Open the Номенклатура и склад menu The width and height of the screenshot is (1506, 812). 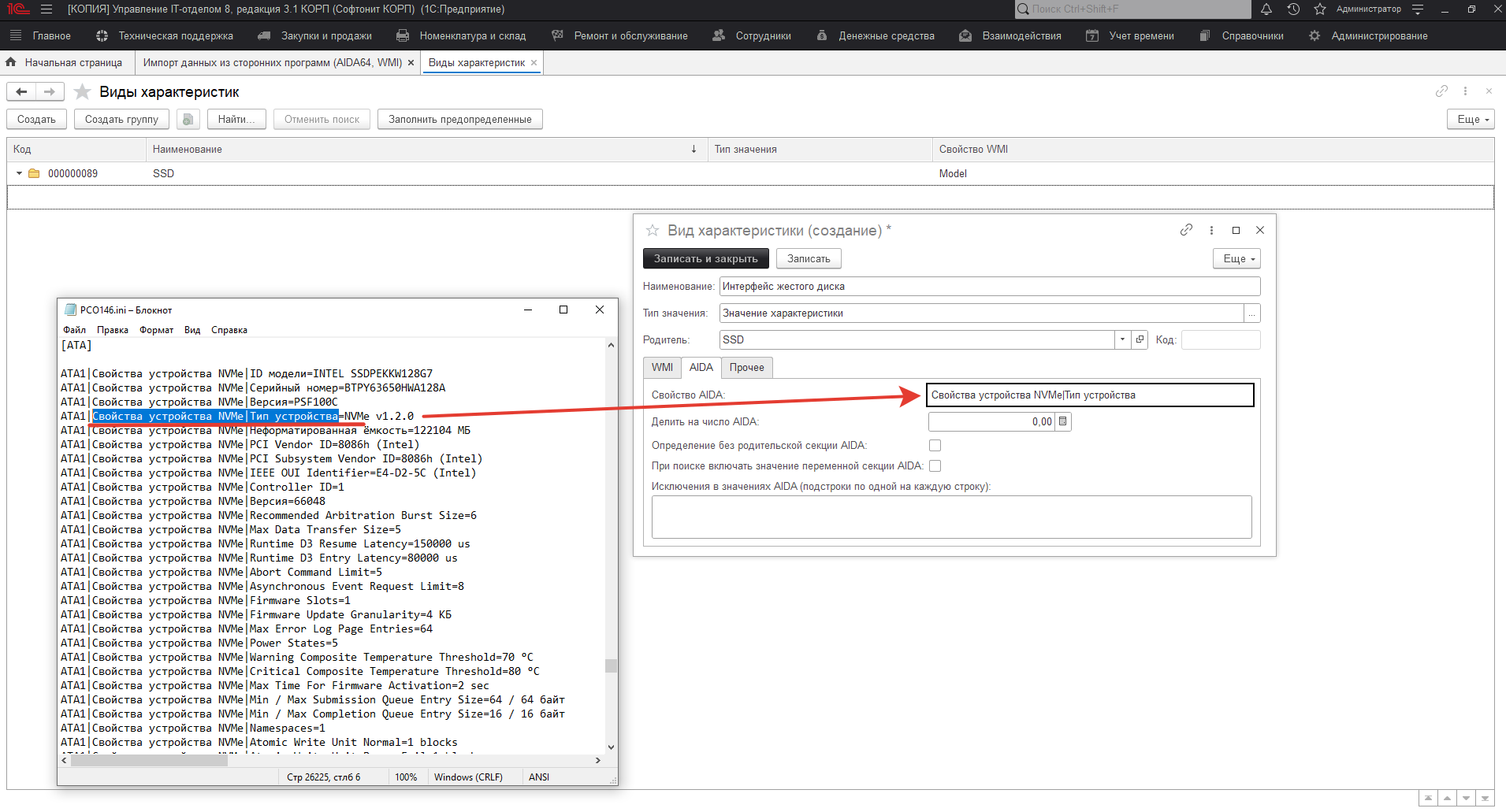point(471,36)
